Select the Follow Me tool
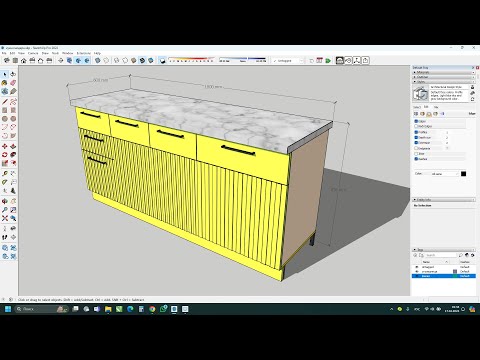480x360 pixels. 13,155
